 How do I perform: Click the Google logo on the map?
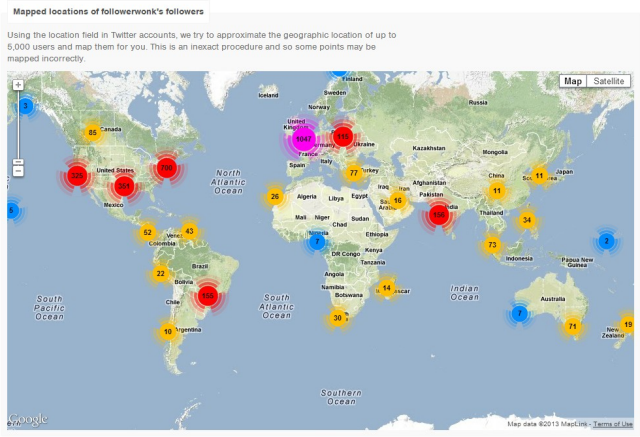click(28, 419)
